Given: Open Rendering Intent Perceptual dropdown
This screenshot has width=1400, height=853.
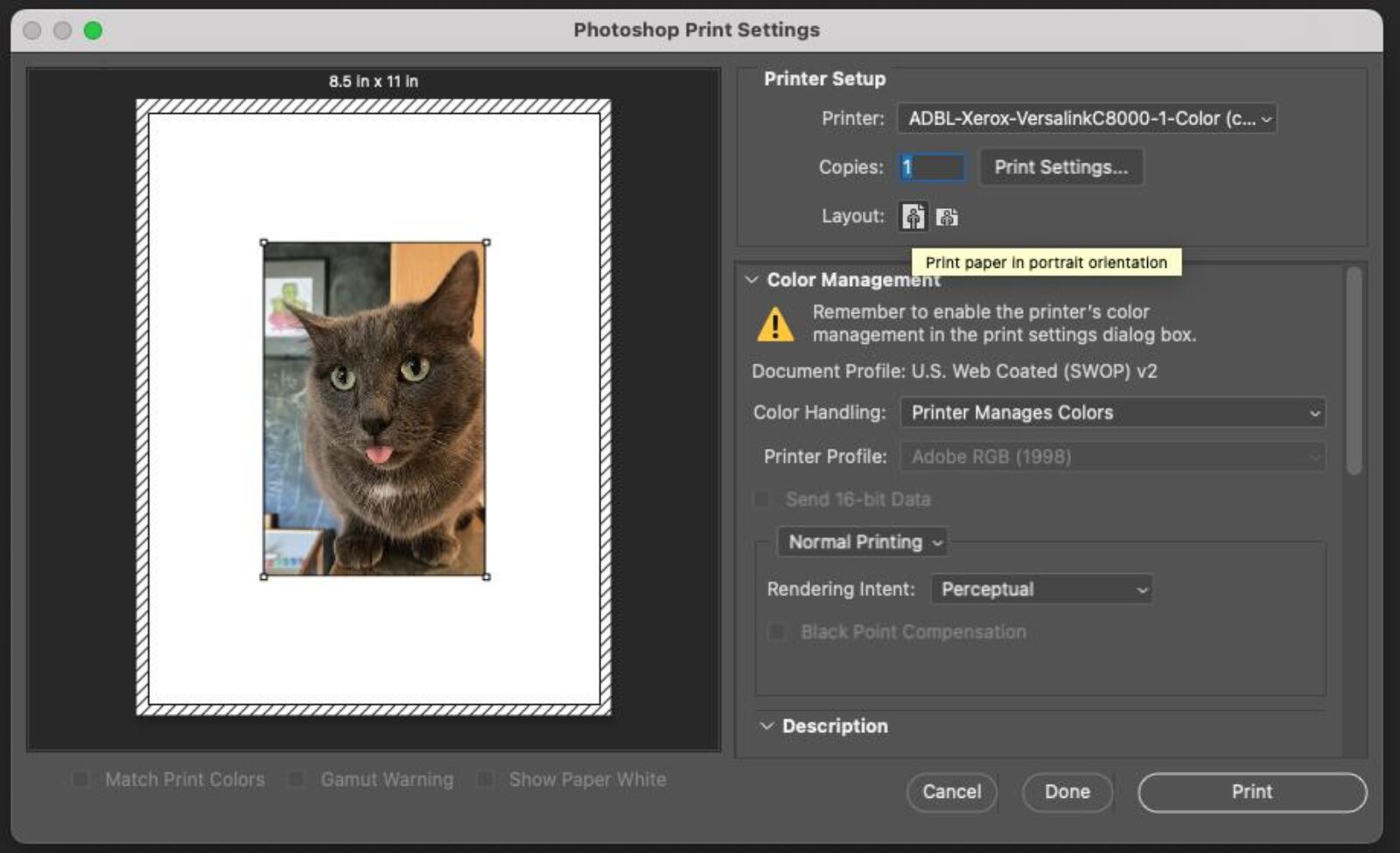Looking at the screenshot, I should [1041, 589].
